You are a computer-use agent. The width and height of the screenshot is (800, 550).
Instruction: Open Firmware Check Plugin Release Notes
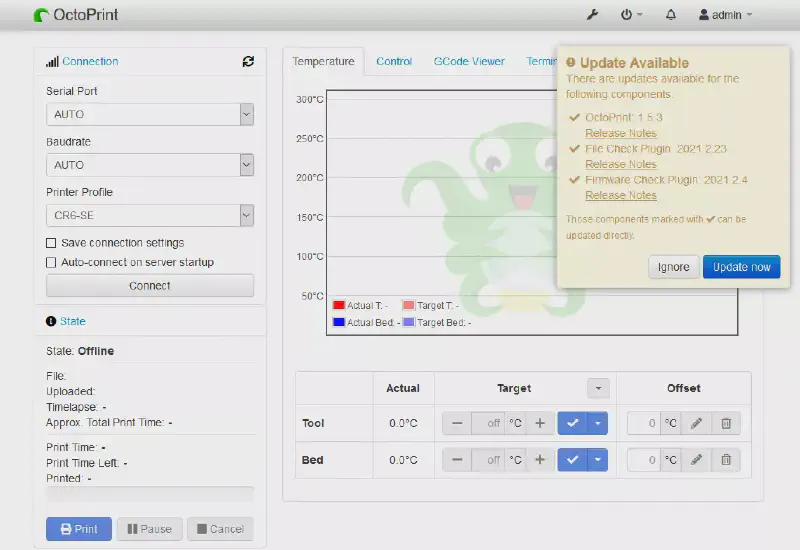click(x=621, y=195)
